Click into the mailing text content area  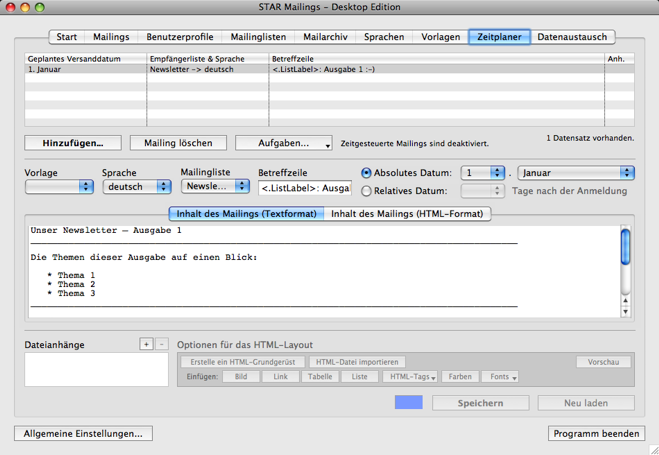point(324,271)
